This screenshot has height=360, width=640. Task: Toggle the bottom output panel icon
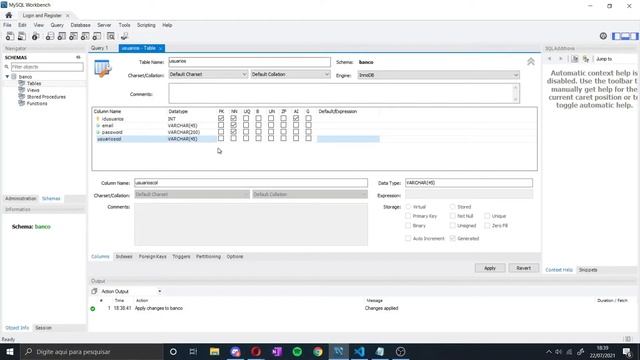pyautogui.click(x=625, y=36)
